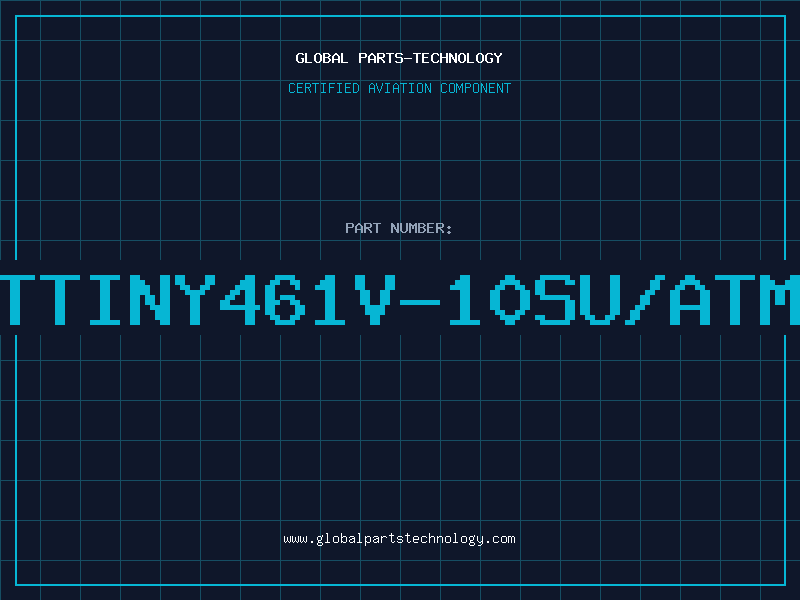The height and width of the screenshot is (600, 800).
Task: Select the large part number text
Action: (400, 300)
